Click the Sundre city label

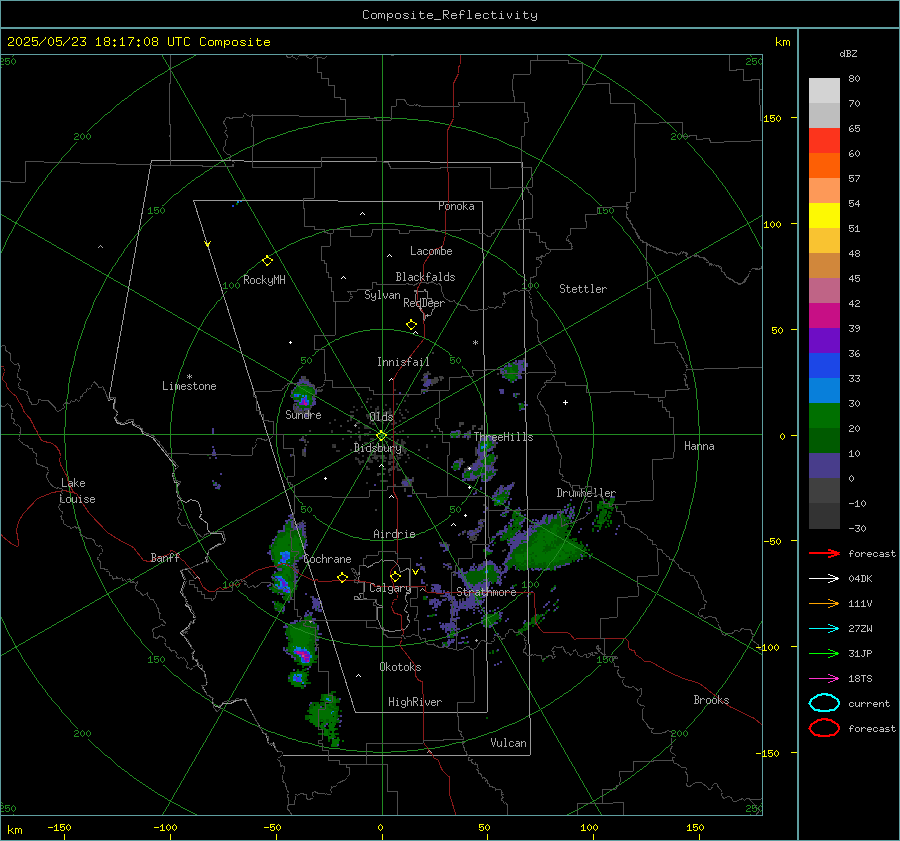click(303, 414)
